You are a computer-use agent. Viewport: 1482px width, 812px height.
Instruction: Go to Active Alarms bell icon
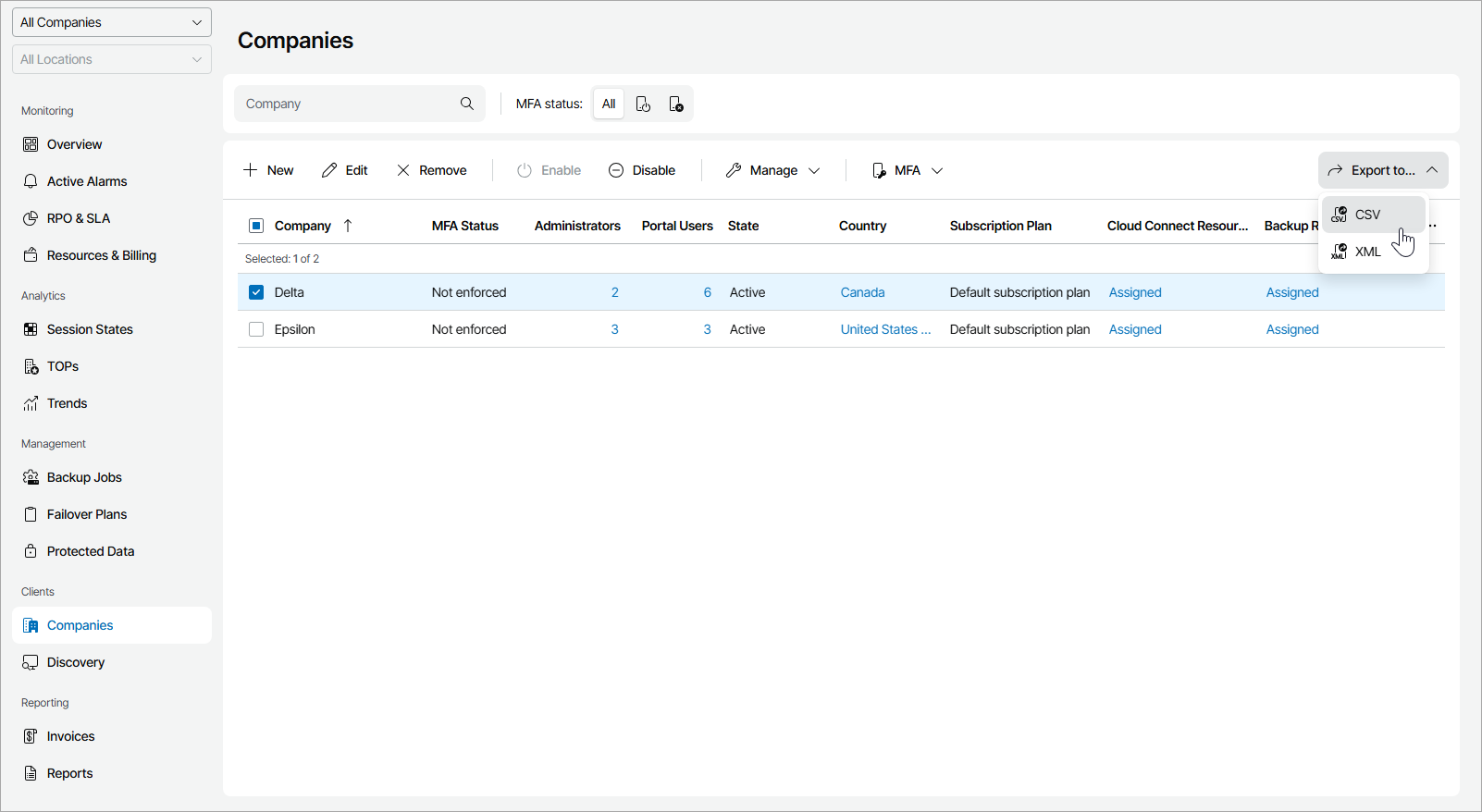(31, 181)
